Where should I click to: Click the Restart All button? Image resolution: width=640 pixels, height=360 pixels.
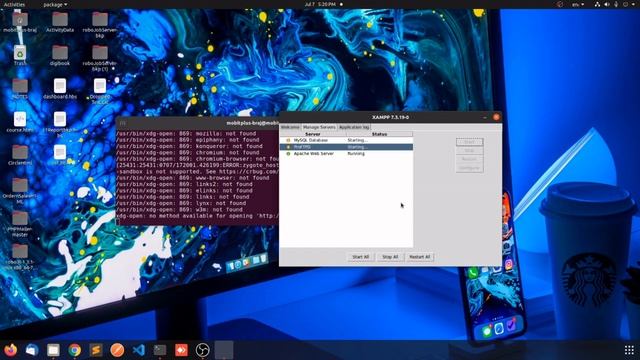pyautogui.click(x=420, y=257)
